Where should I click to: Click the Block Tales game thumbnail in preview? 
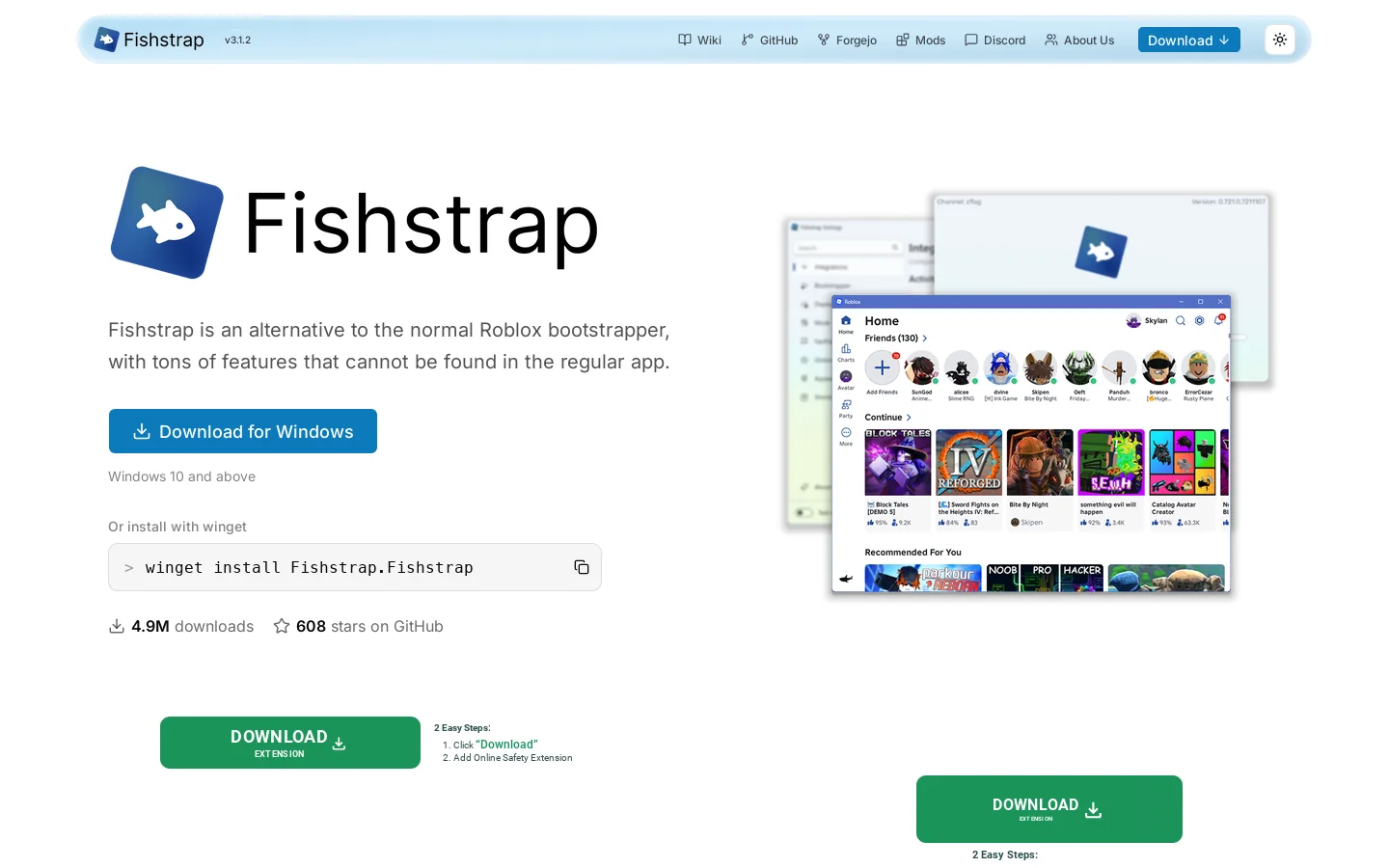pyautogui.click(x=898, y=462)
